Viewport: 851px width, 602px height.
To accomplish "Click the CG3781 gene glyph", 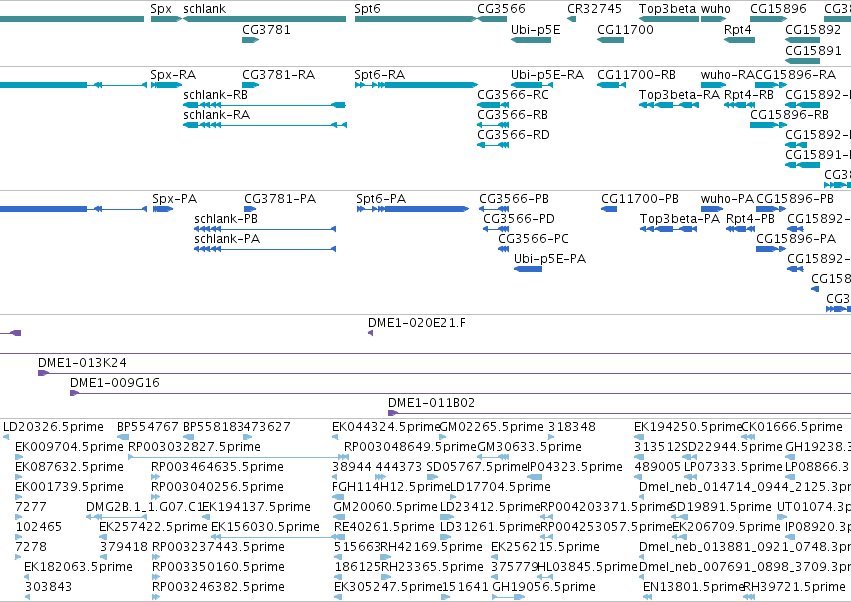I will click(250, 40).
